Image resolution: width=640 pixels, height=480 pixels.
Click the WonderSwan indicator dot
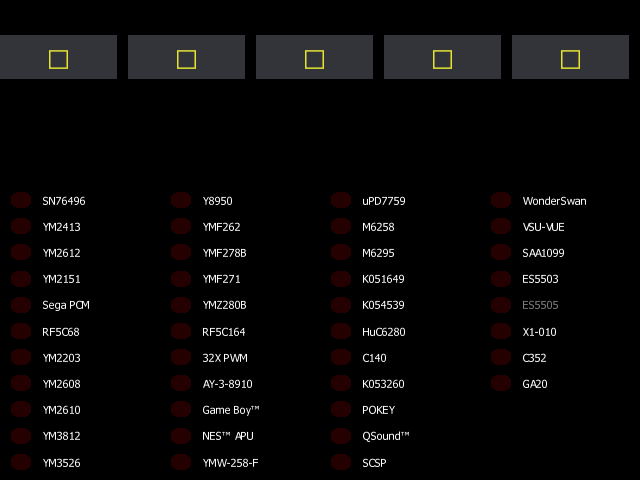501,200
